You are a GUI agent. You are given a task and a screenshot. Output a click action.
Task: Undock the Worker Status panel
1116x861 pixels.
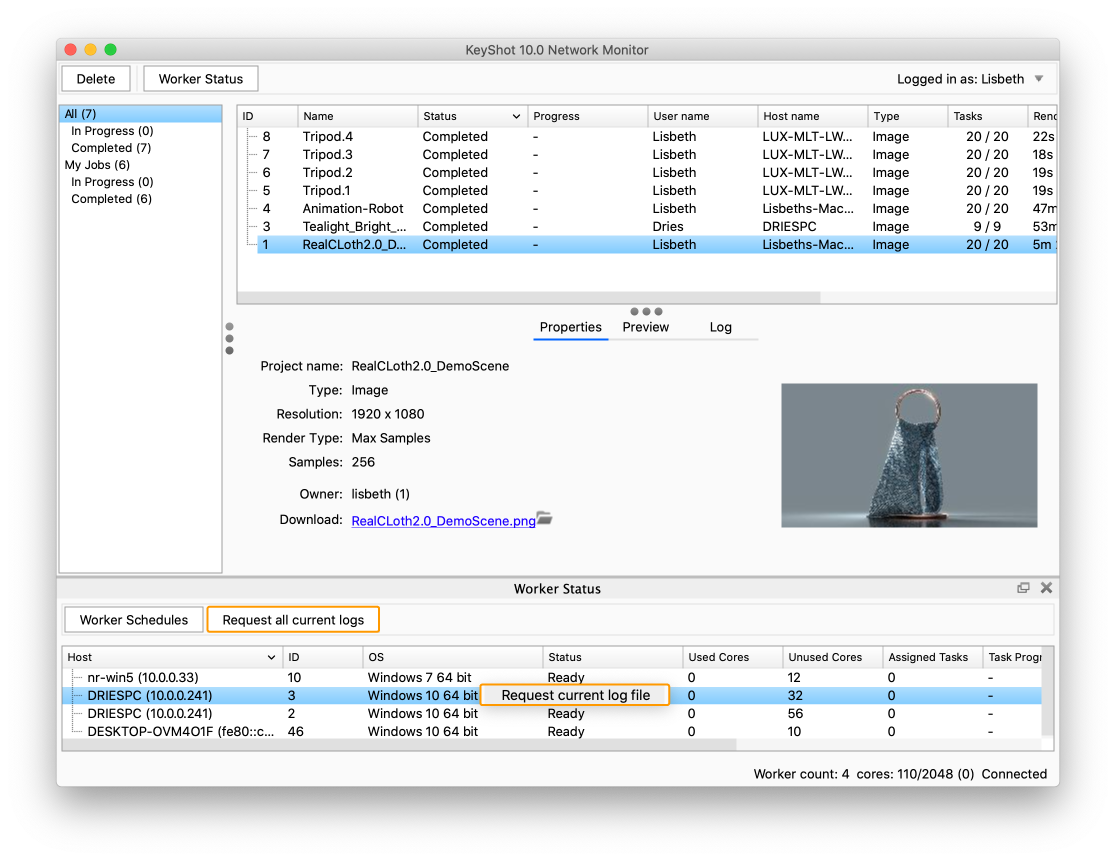[x=1023, y=588]
